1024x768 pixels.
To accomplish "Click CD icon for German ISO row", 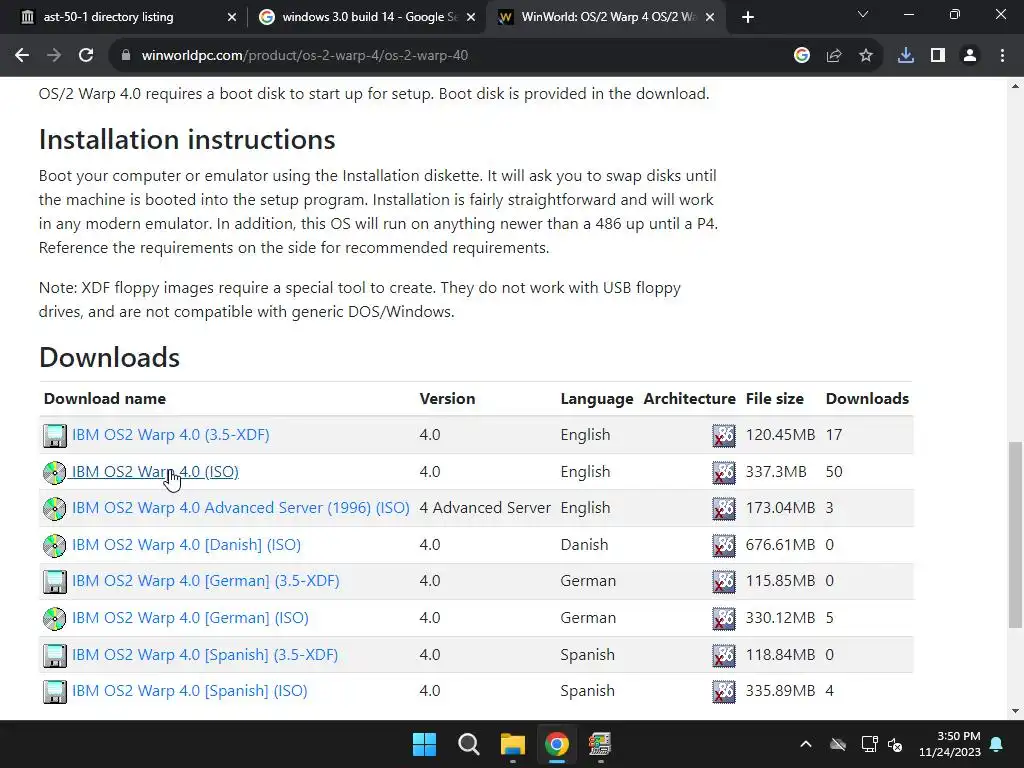I will point(55,618).
